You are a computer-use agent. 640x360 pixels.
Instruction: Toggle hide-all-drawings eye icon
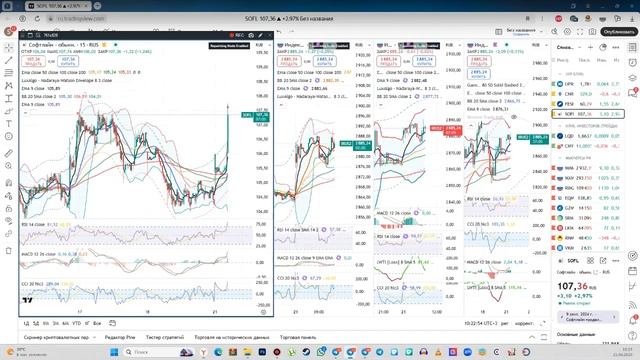[9, 221]
